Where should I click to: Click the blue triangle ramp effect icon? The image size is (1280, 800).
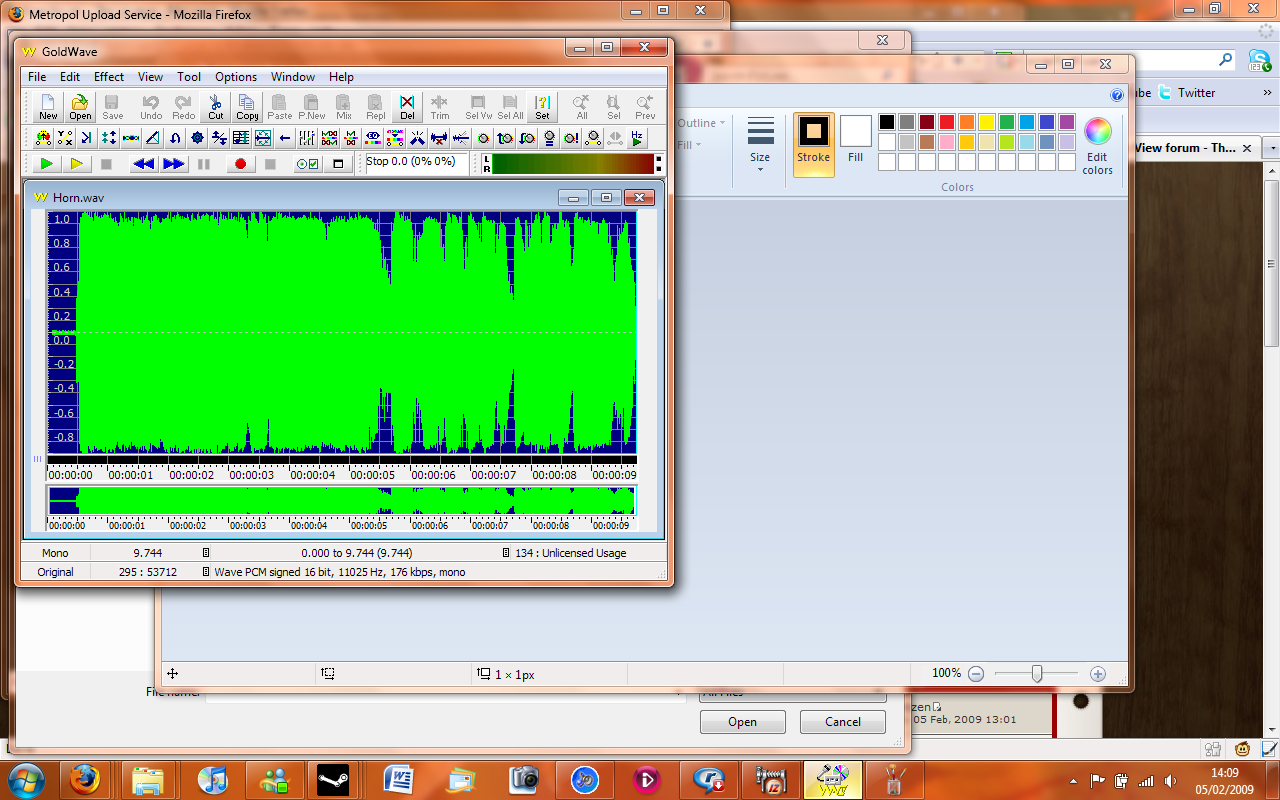(x=153, y=138)
